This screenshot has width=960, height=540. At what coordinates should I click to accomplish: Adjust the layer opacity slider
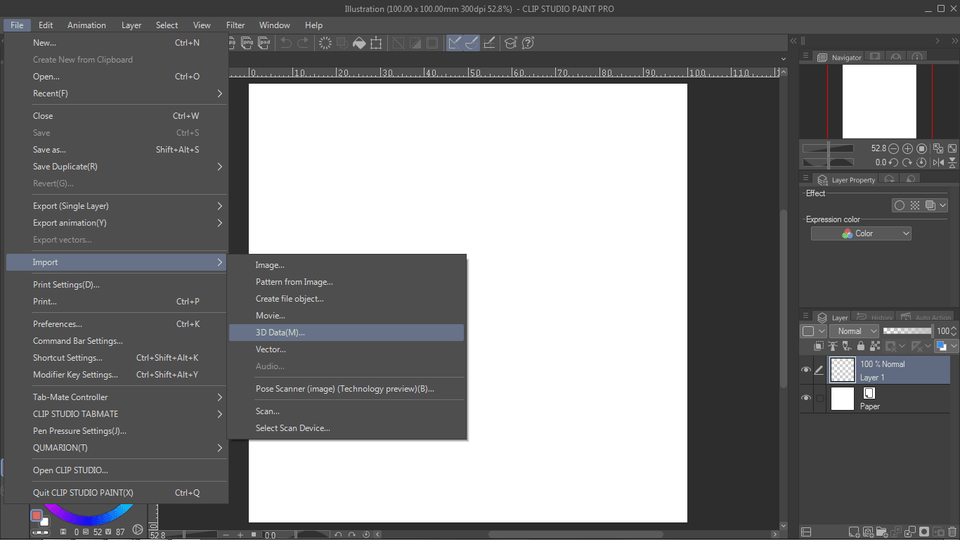click(x=907, y=331)
